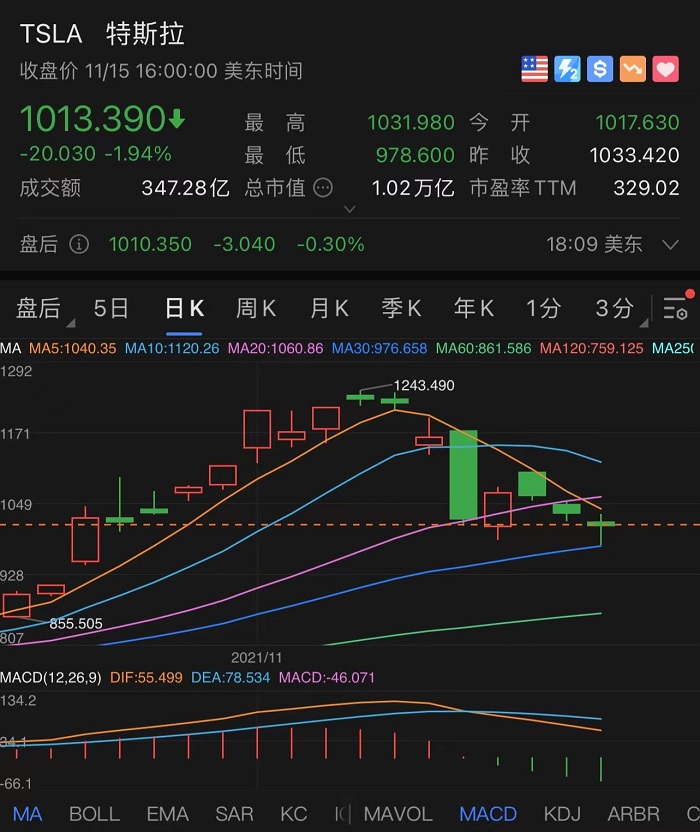Viewport: 700px width, 832px height.
Task: Tap the 今开 1017.630 value
Action: 637,123
